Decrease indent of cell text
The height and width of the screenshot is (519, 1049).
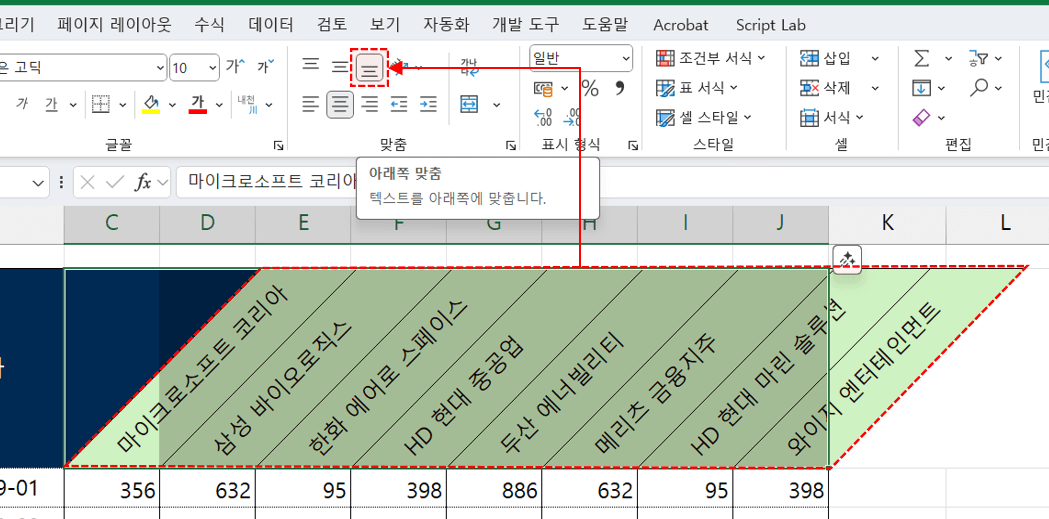(399, 104)
